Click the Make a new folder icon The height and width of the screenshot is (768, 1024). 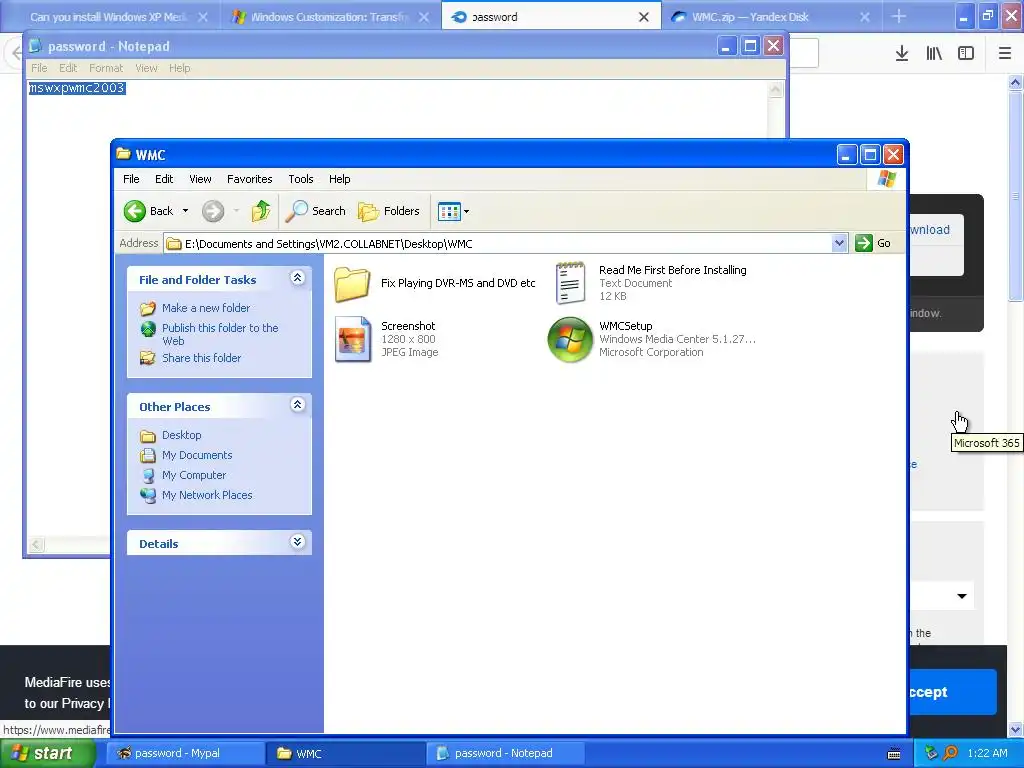click(x=148, y=308)
